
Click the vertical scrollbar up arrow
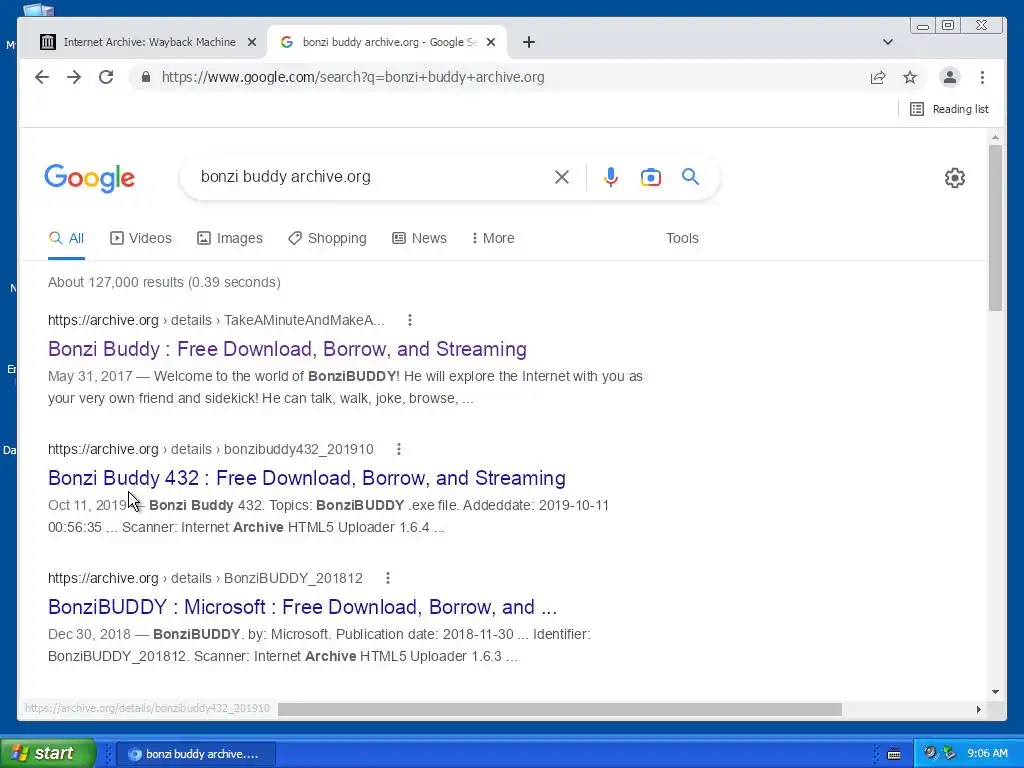click(x=995, y=137)
